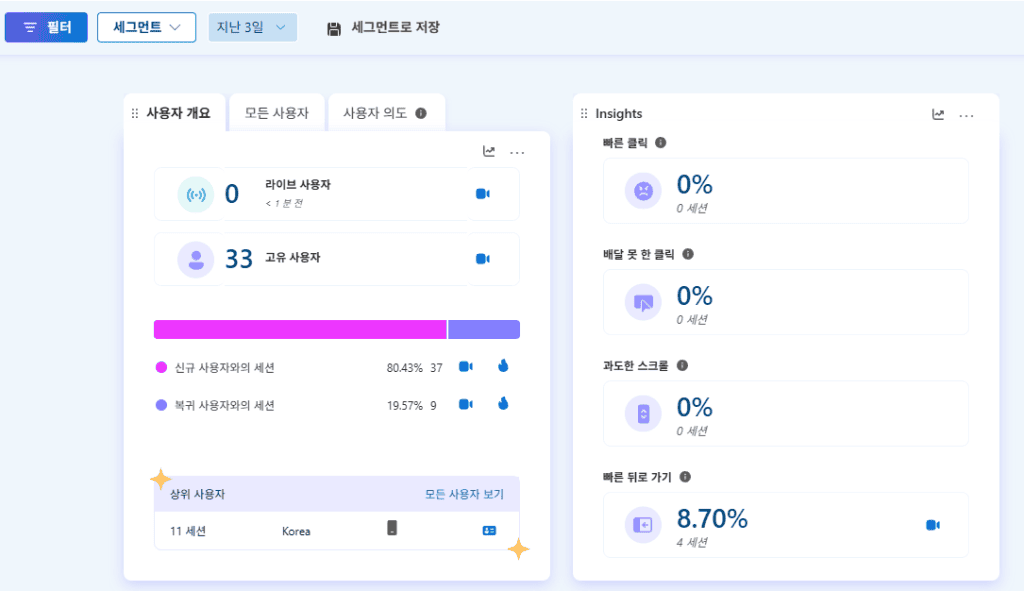Open more options in Insights card
Screen dimensions: 1024x591
(x=966, y=116)
